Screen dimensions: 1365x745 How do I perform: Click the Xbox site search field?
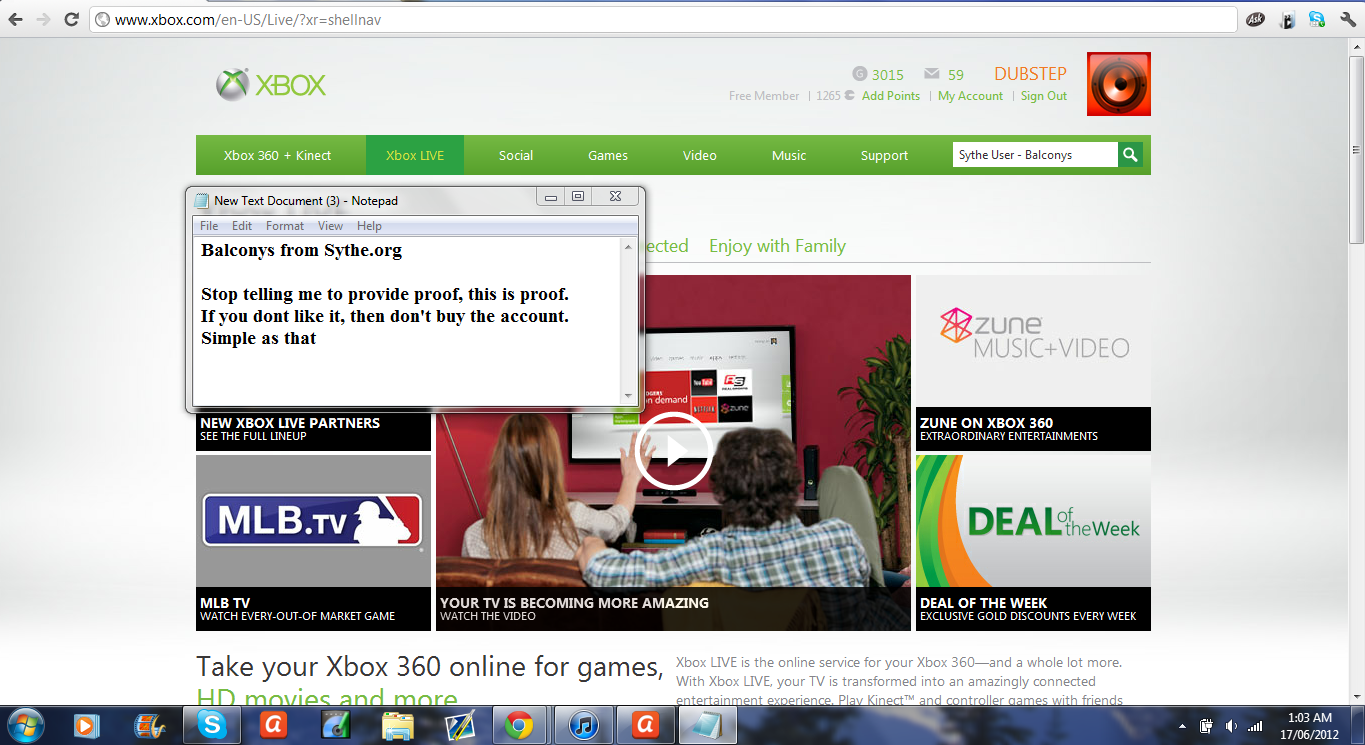[1034, 155]
